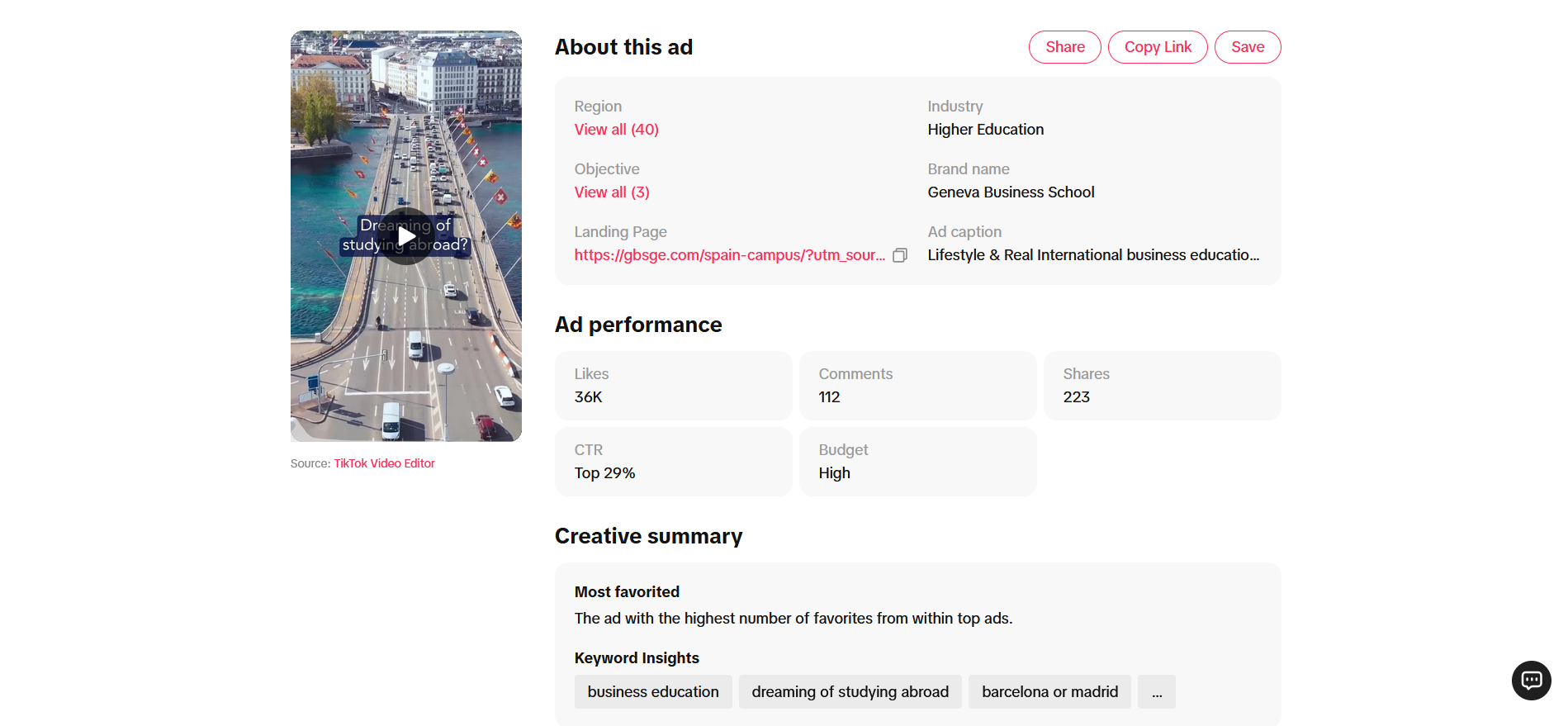Click the truncated ad caption text

1093,255
